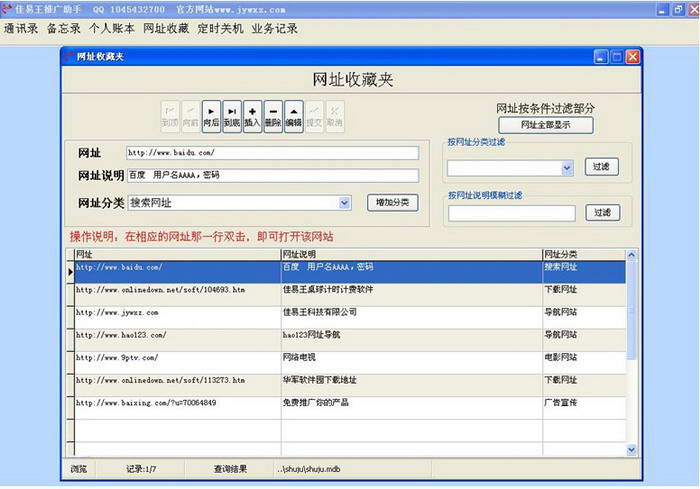
Task: Click the 电影网站 category cell
Action: [x=584, y=363]
